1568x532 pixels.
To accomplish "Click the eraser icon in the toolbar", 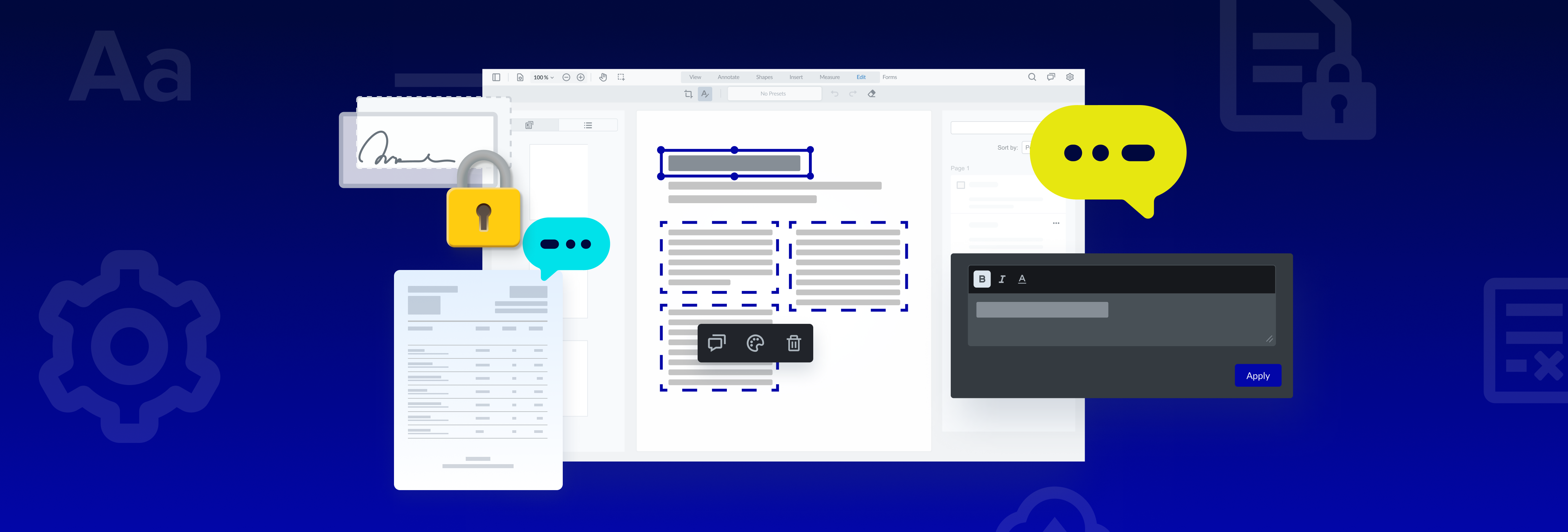I will click(872, 94).
